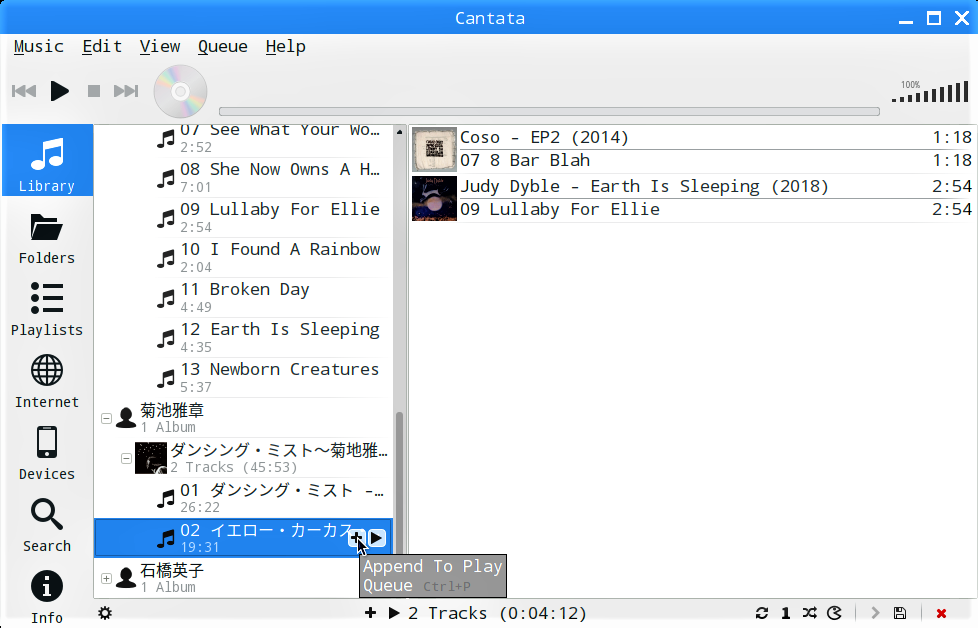Toggle repeat mode for the queue
978x628 pixels.
[x=762, y=613]
